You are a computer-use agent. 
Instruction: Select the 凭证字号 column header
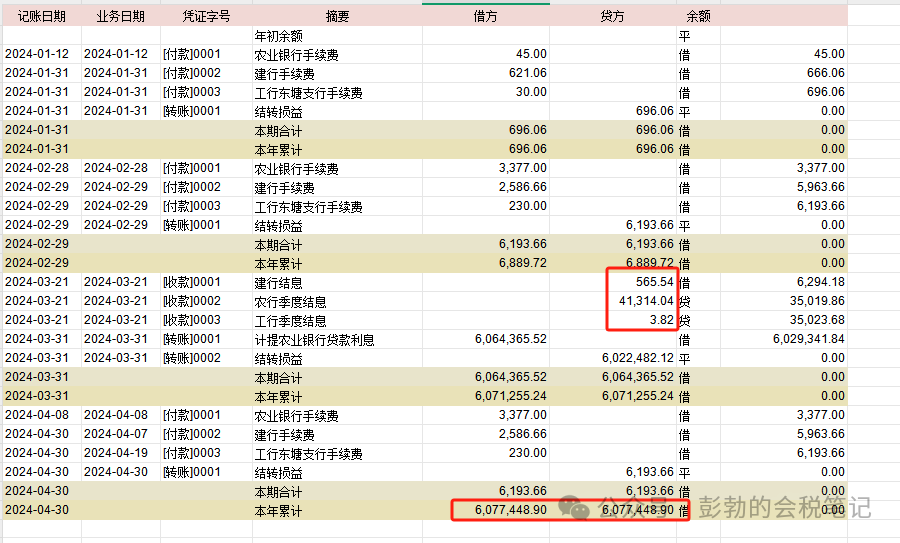(x=206, y=16)
